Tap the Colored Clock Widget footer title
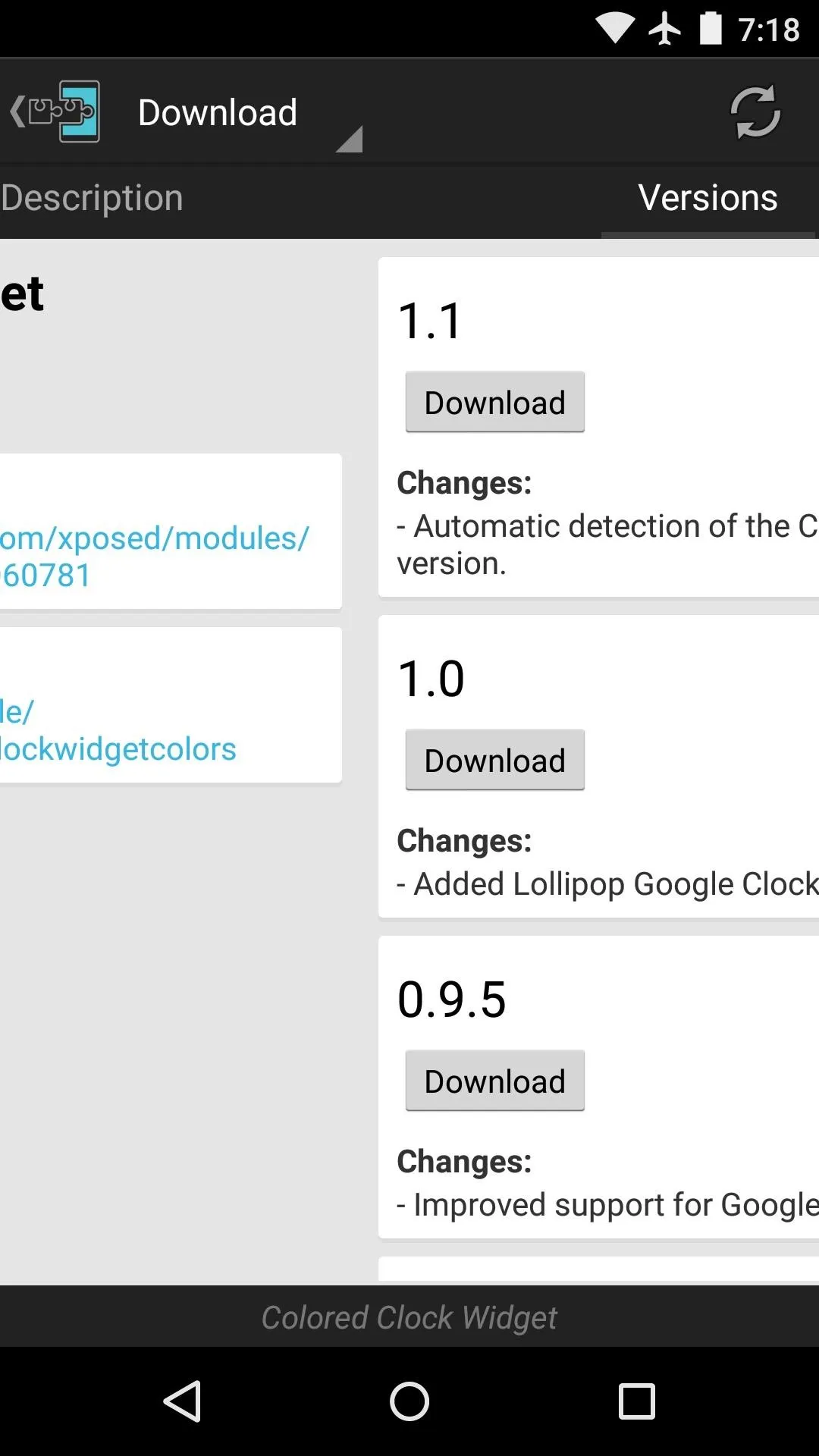This screenshot has height=1456, width=819. (409, 1317)
